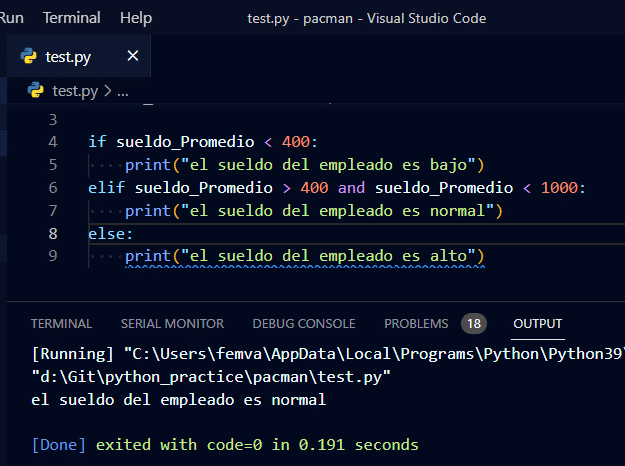Open the Help menu
625x466 pixels.
point(135,18)
